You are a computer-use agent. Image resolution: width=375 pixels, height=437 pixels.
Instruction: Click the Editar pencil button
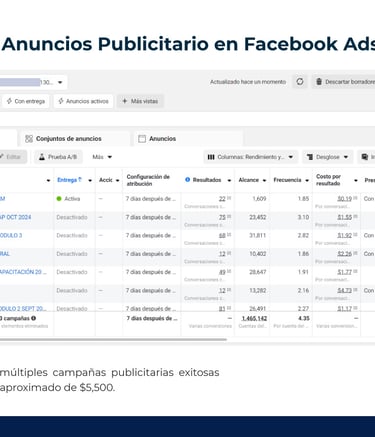13,157
